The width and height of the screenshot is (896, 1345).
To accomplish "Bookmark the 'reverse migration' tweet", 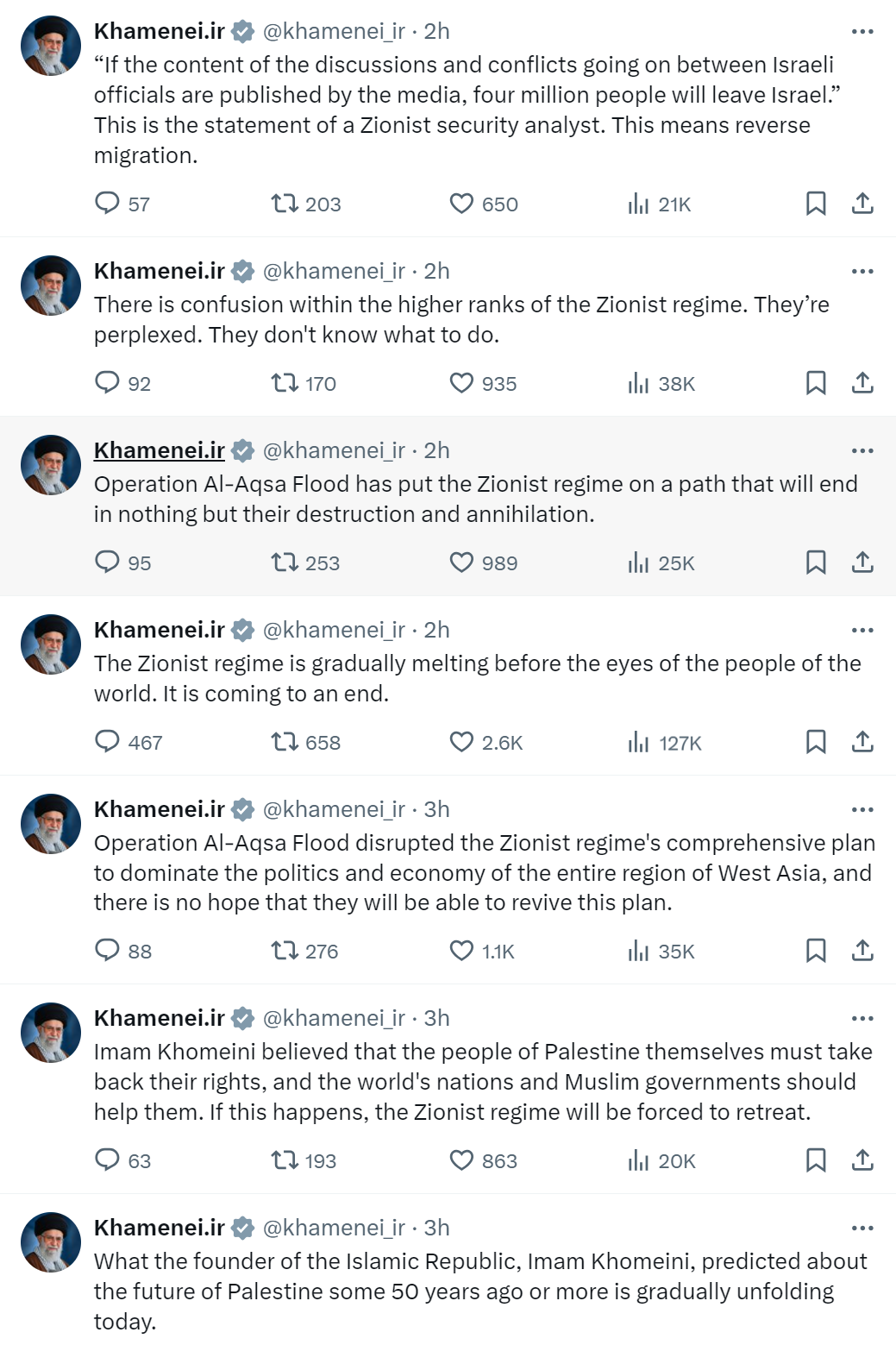I will [816, 204].
